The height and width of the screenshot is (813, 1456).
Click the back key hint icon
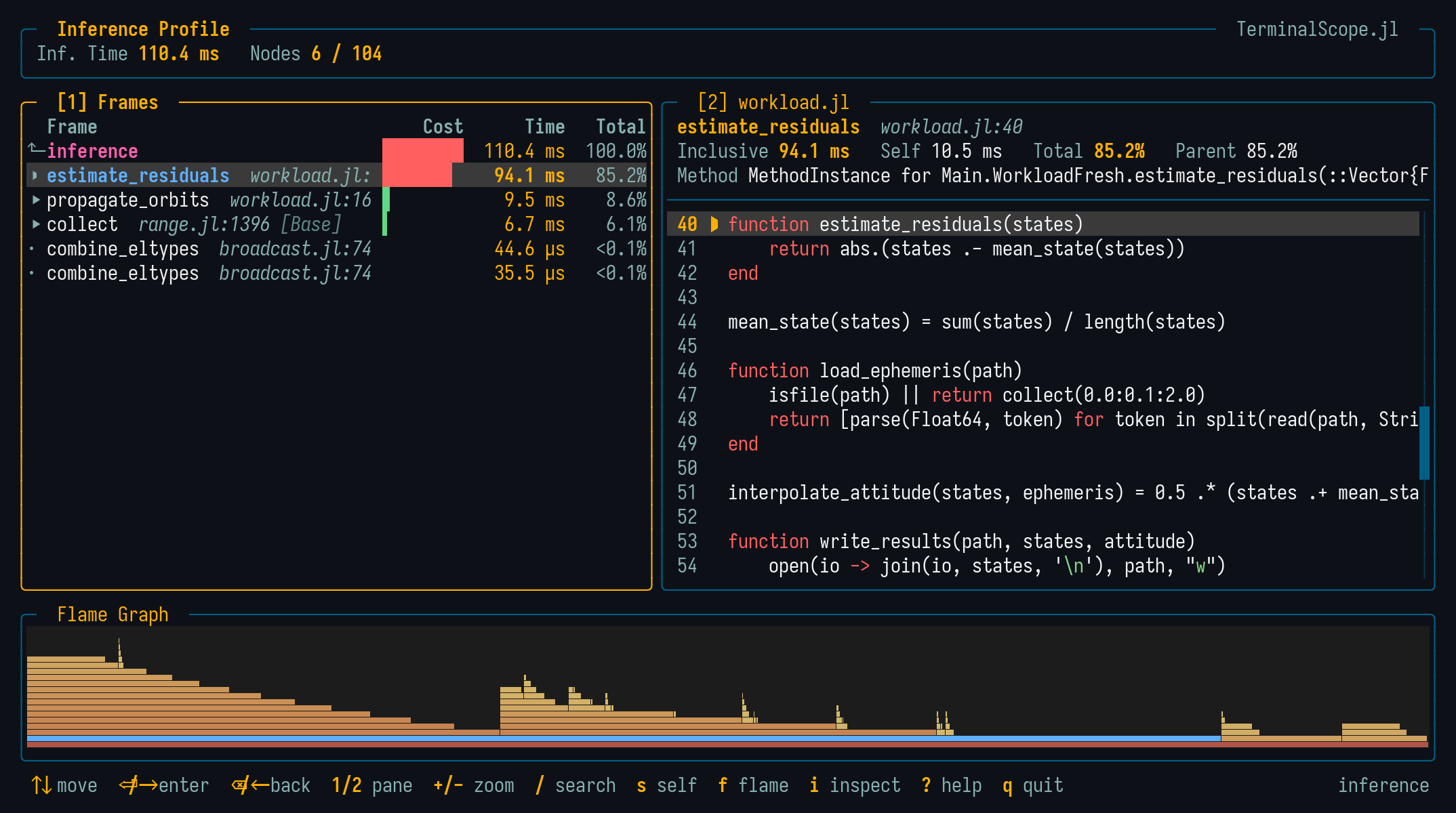250,785
